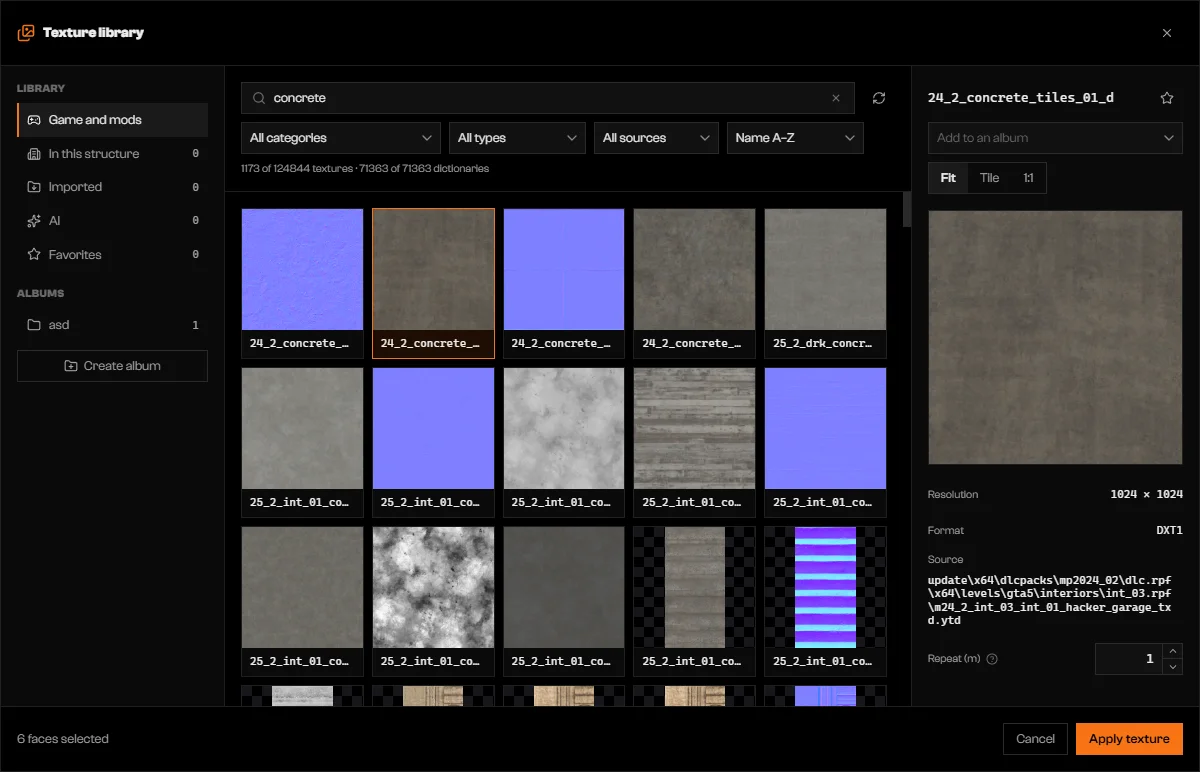Switch preview to Fit mode
1200x772 pixels.
point(948,178)
